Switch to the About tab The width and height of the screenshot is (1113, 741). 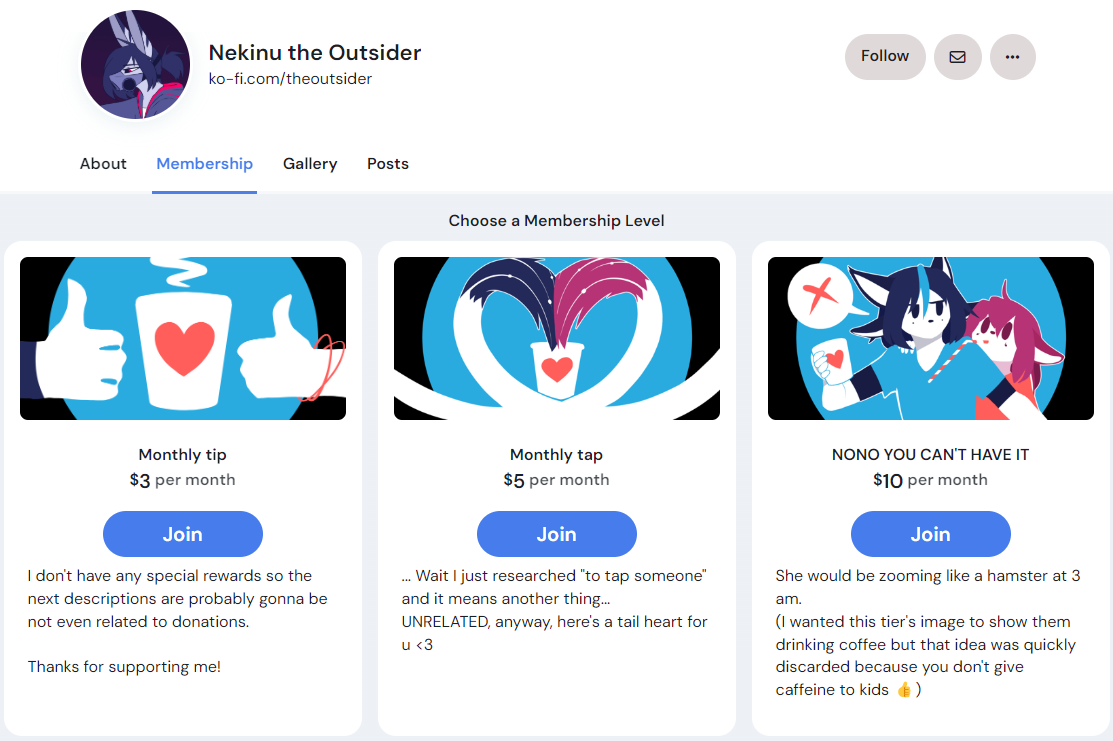point(103,164)
